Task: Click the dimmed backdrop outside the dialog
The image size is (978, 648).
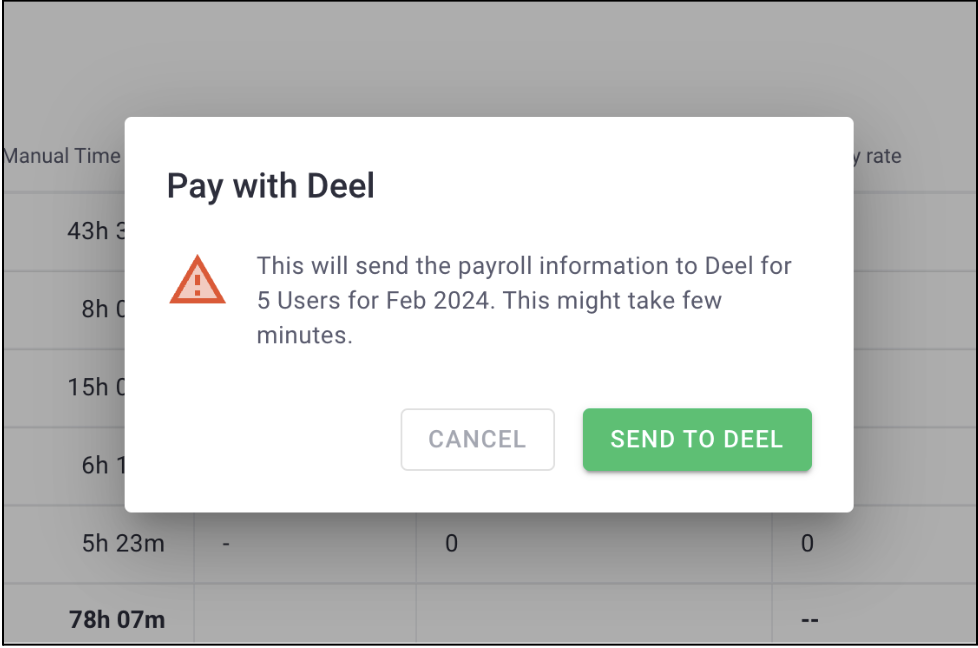Action: click(490, 60)
